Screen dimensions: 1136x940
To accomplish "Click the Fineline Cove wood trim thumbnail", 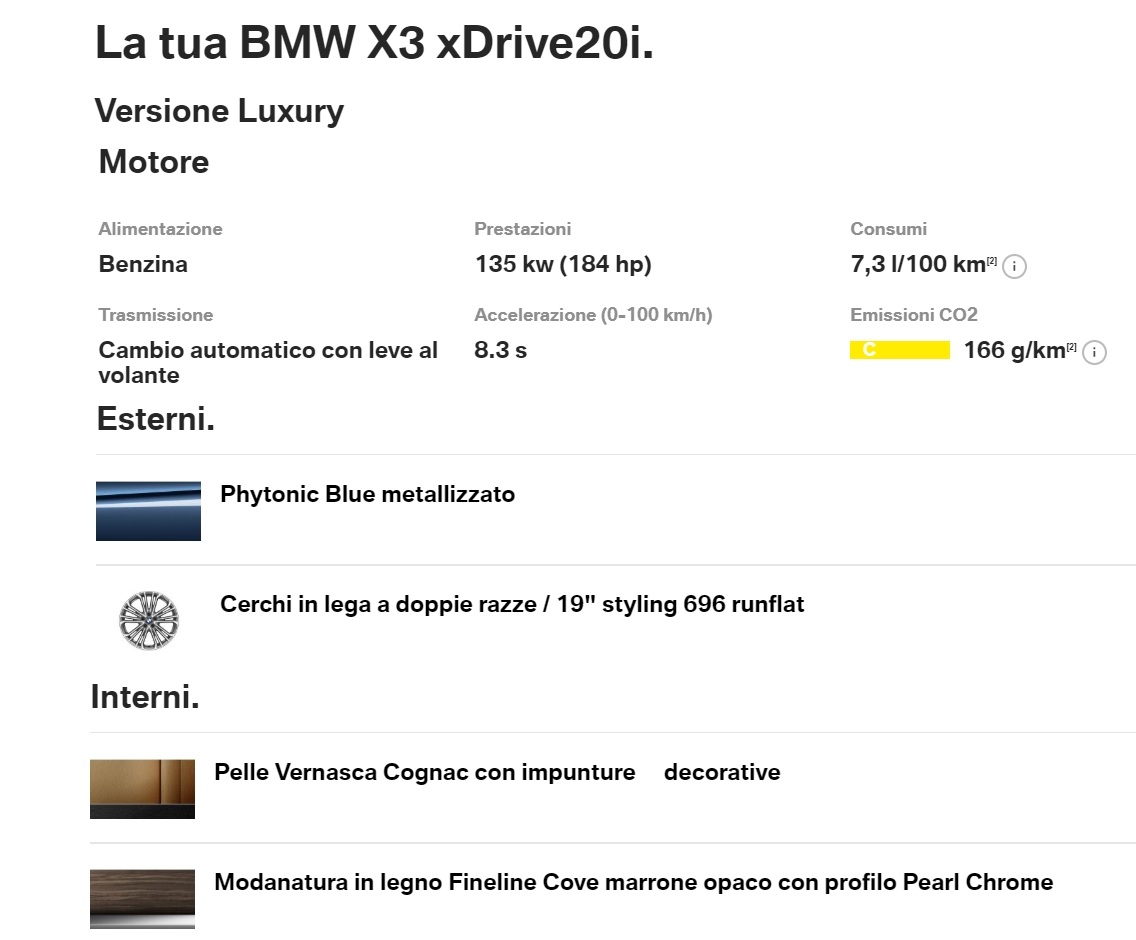I will (x=142, y=897).
